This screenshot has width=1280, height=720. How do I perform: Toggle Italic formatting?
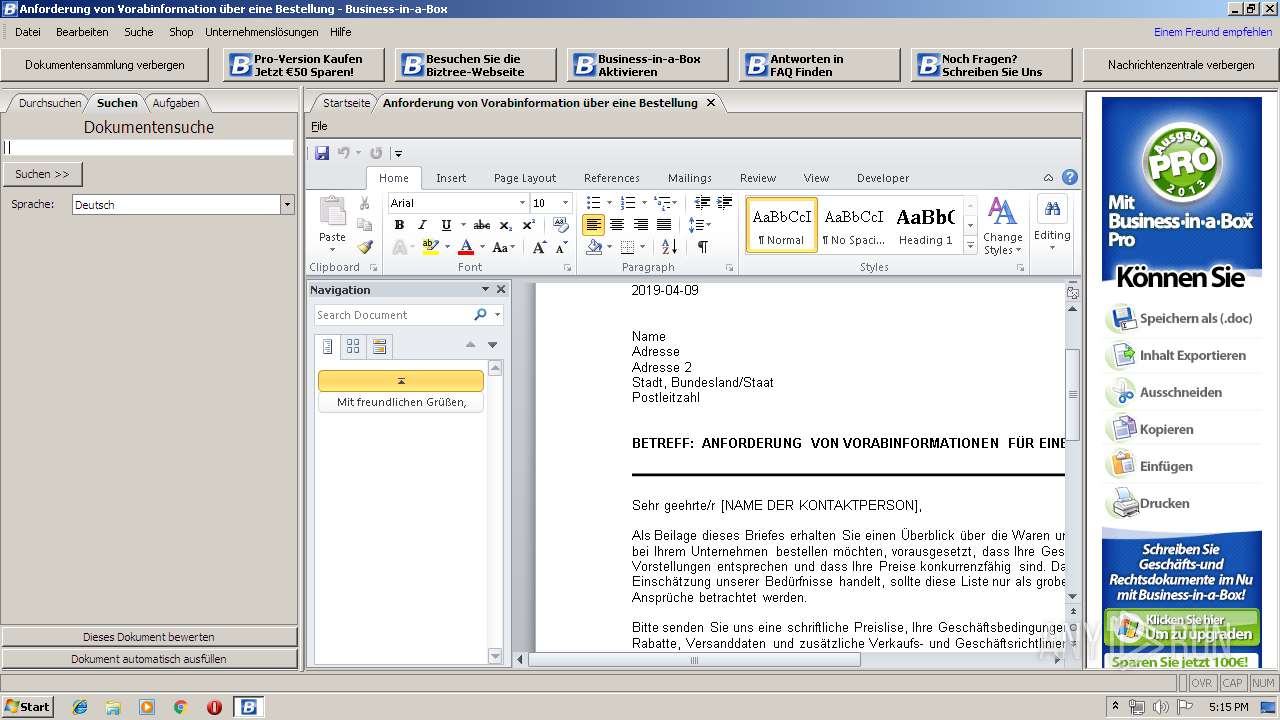coord(422,225)
